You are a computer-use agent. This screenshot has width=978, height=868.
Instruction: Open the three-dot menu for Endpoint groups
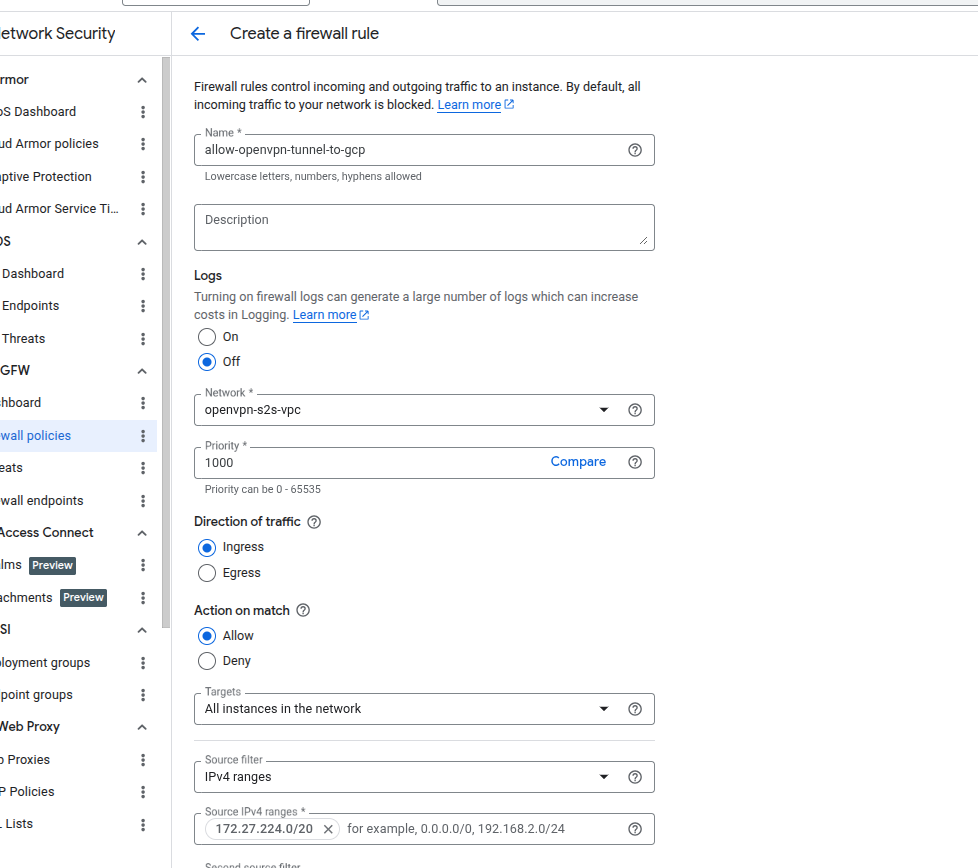[143, 695]
